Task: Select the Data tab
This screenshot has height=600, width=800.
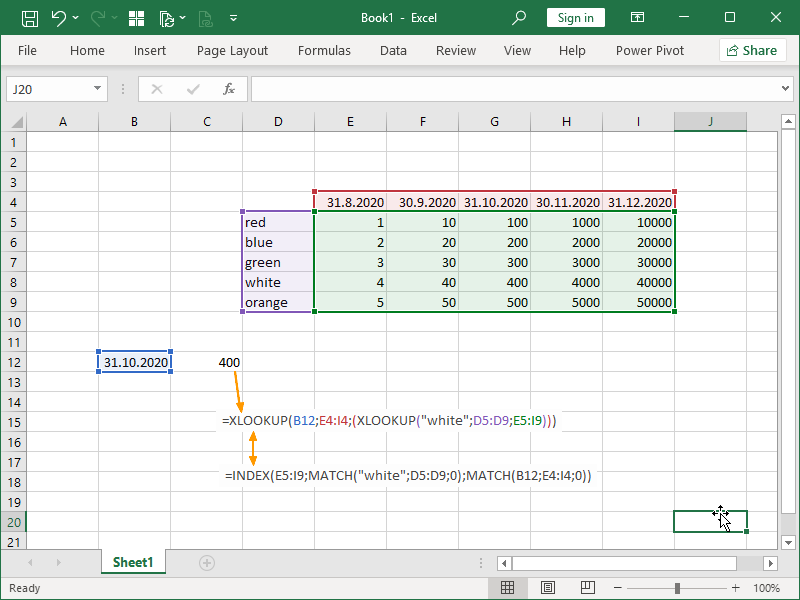Action: [393, 51]
